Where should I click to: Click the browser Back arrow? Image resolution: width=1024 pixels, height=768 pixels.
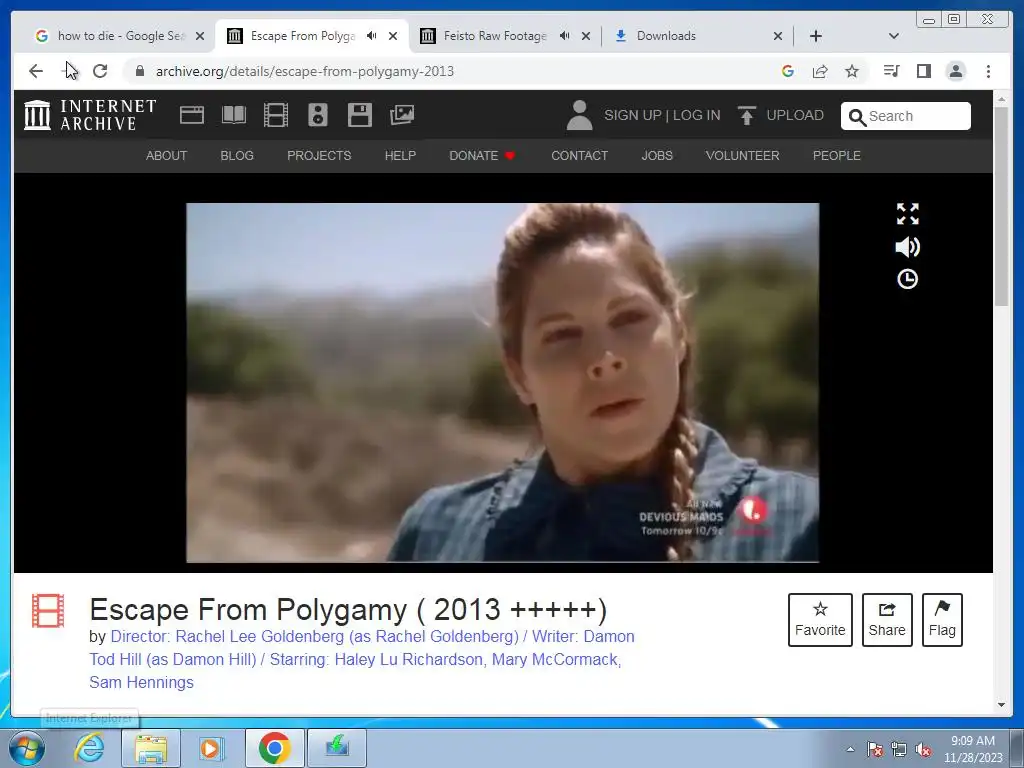tap(36, 71)
